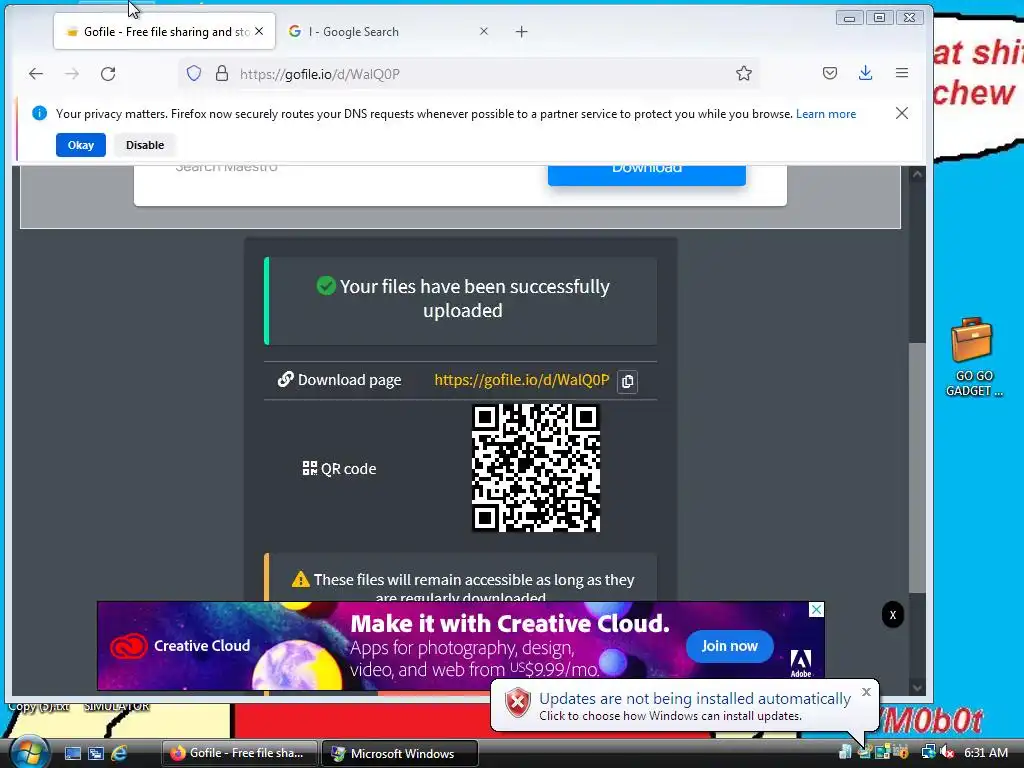
Task: Switch to the Google Search tab
Action: pyautogui.click(x=389, y=31)
